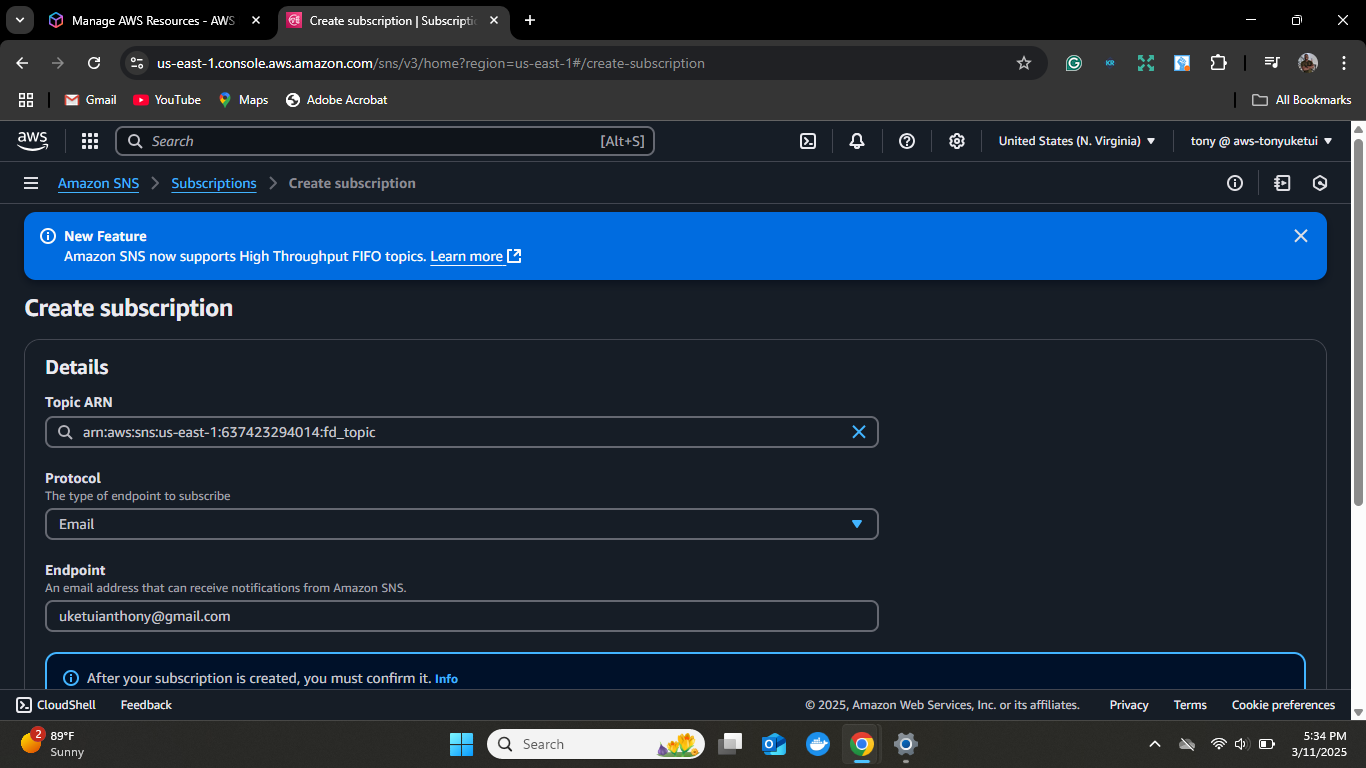Open Docker Desktop from the taskbar
Image resolution: width=1366 pixels, height=768 pixels.
818,744
